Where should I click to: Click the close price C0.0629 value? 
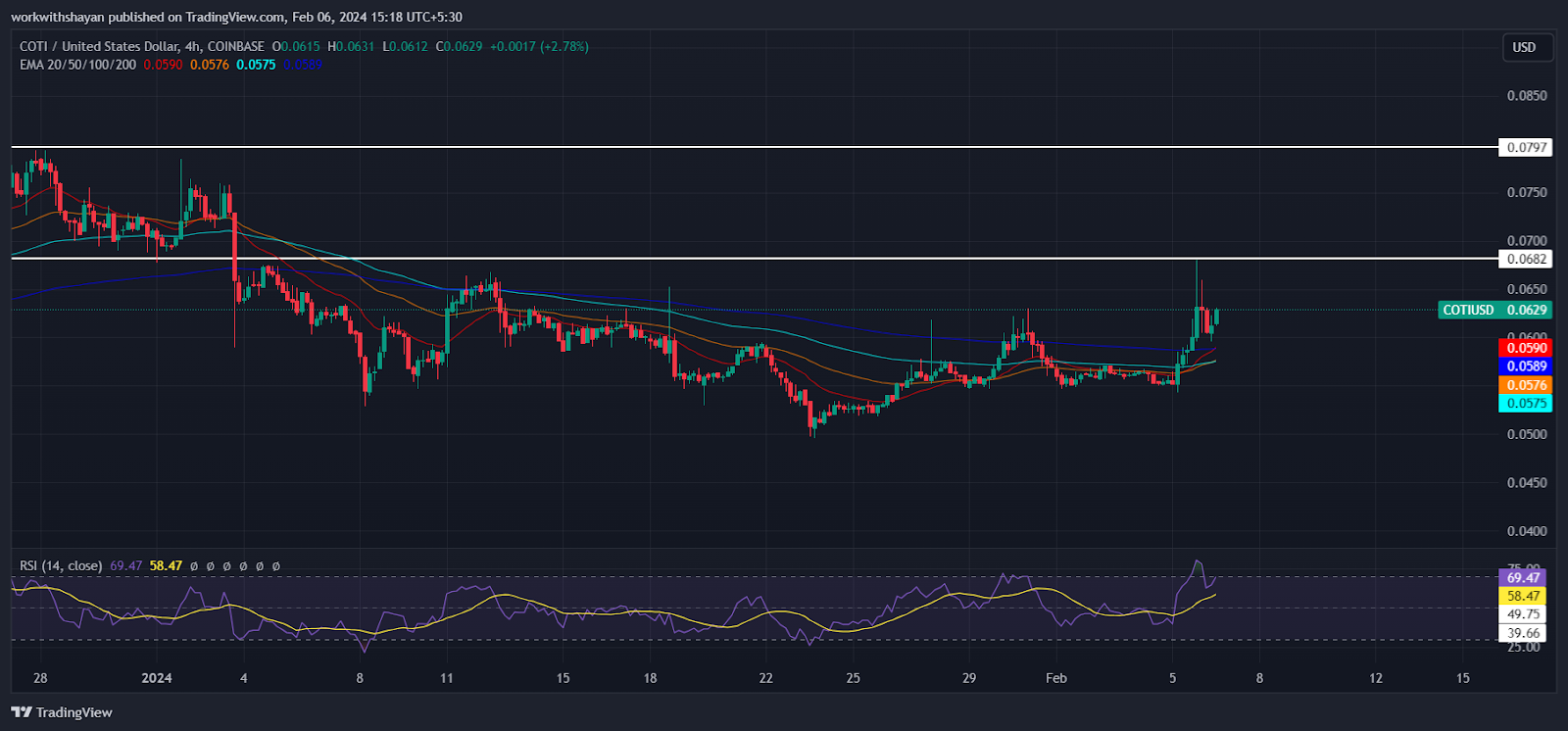[x=459, y=46]
